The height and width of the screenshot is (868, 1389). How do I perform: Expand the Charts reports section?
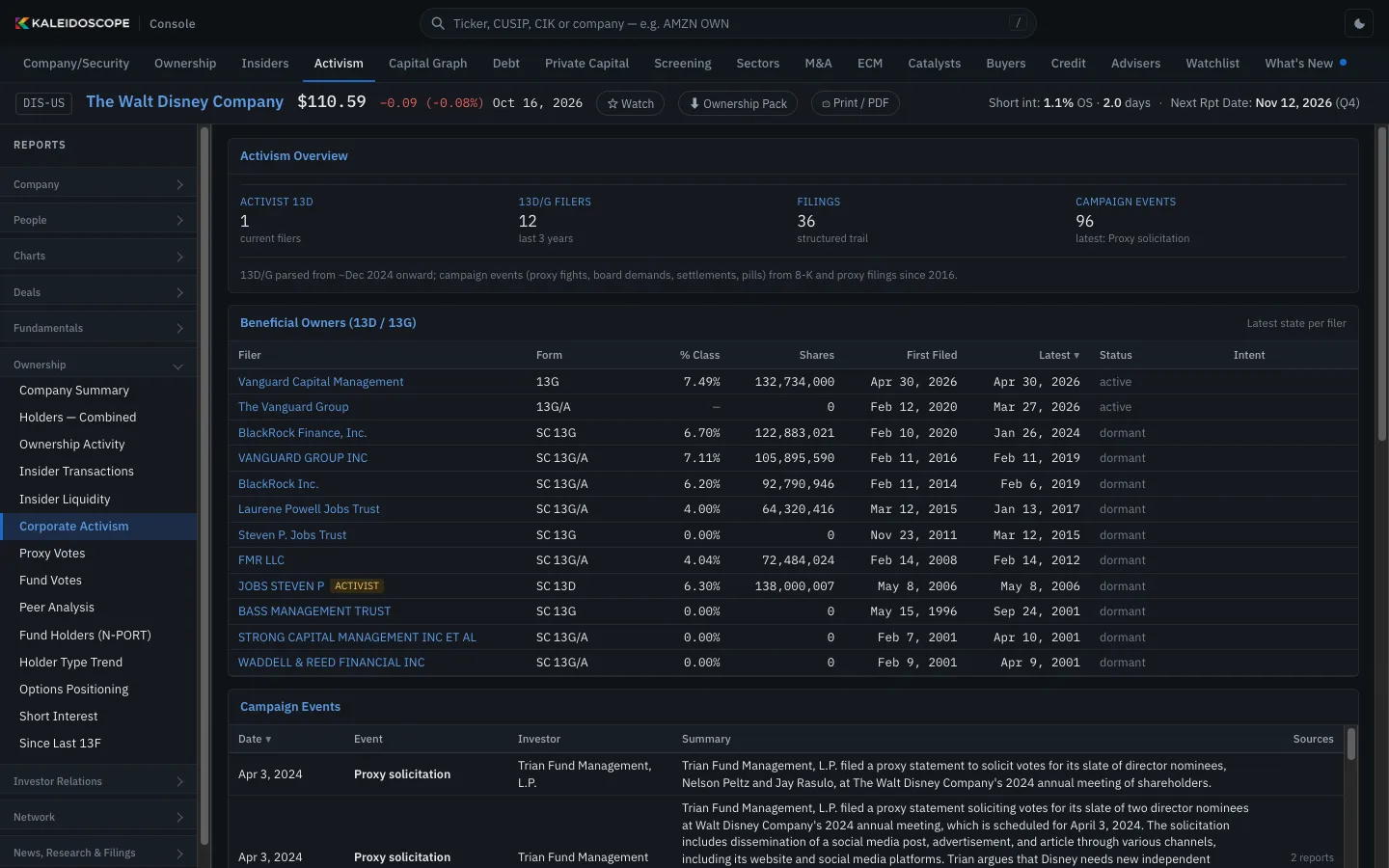tap(98, 256)
